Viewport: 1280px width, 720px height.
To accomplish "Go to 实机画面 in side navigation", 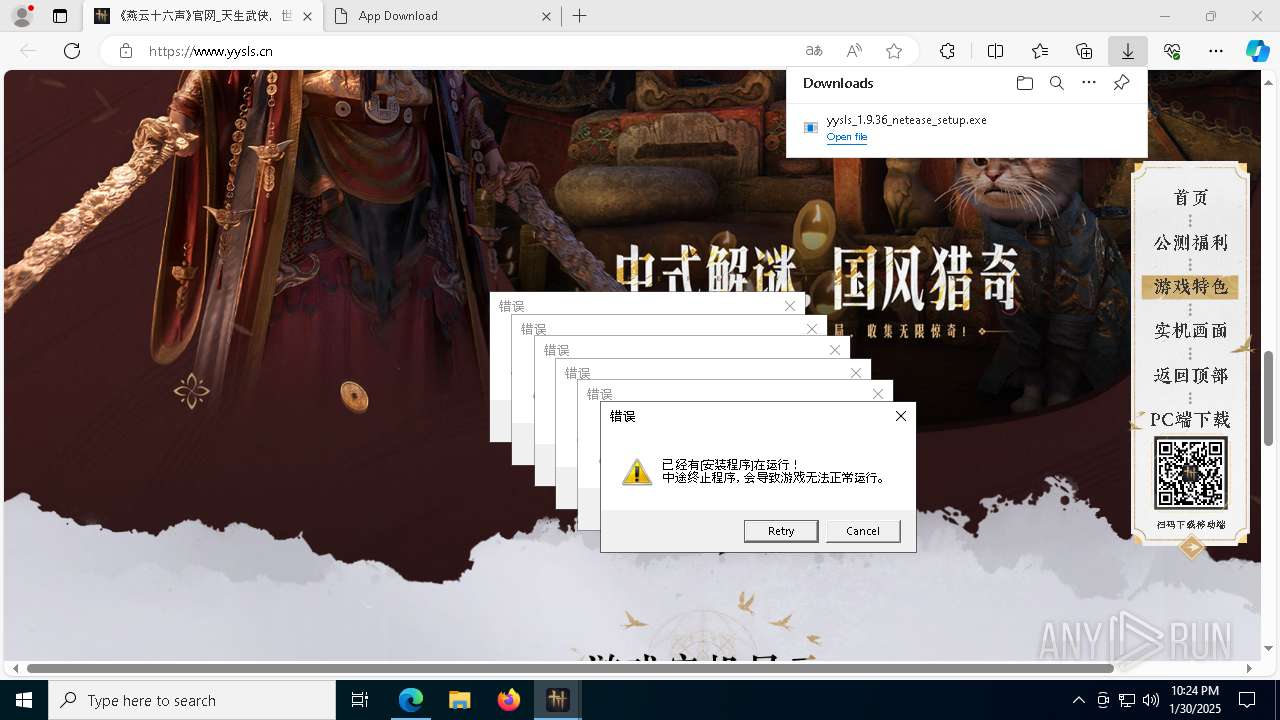I will 1190,331.
